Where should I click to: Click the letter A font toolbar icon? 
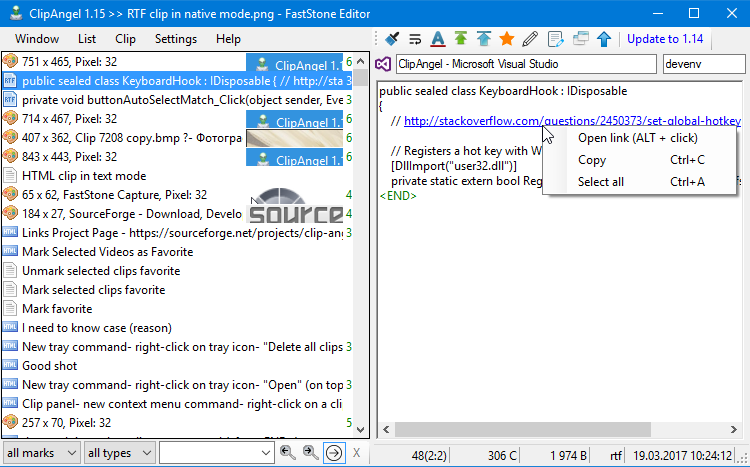(438, 39)
